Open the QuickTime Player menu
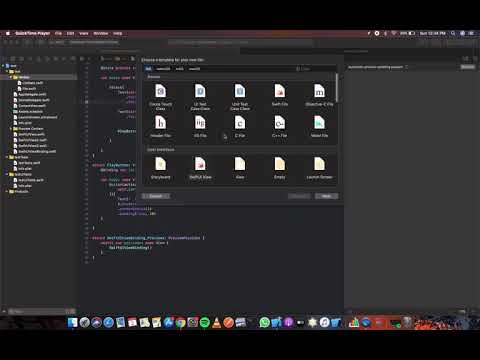The height and width of the screenshot is (360, 480). pos(33,33)
